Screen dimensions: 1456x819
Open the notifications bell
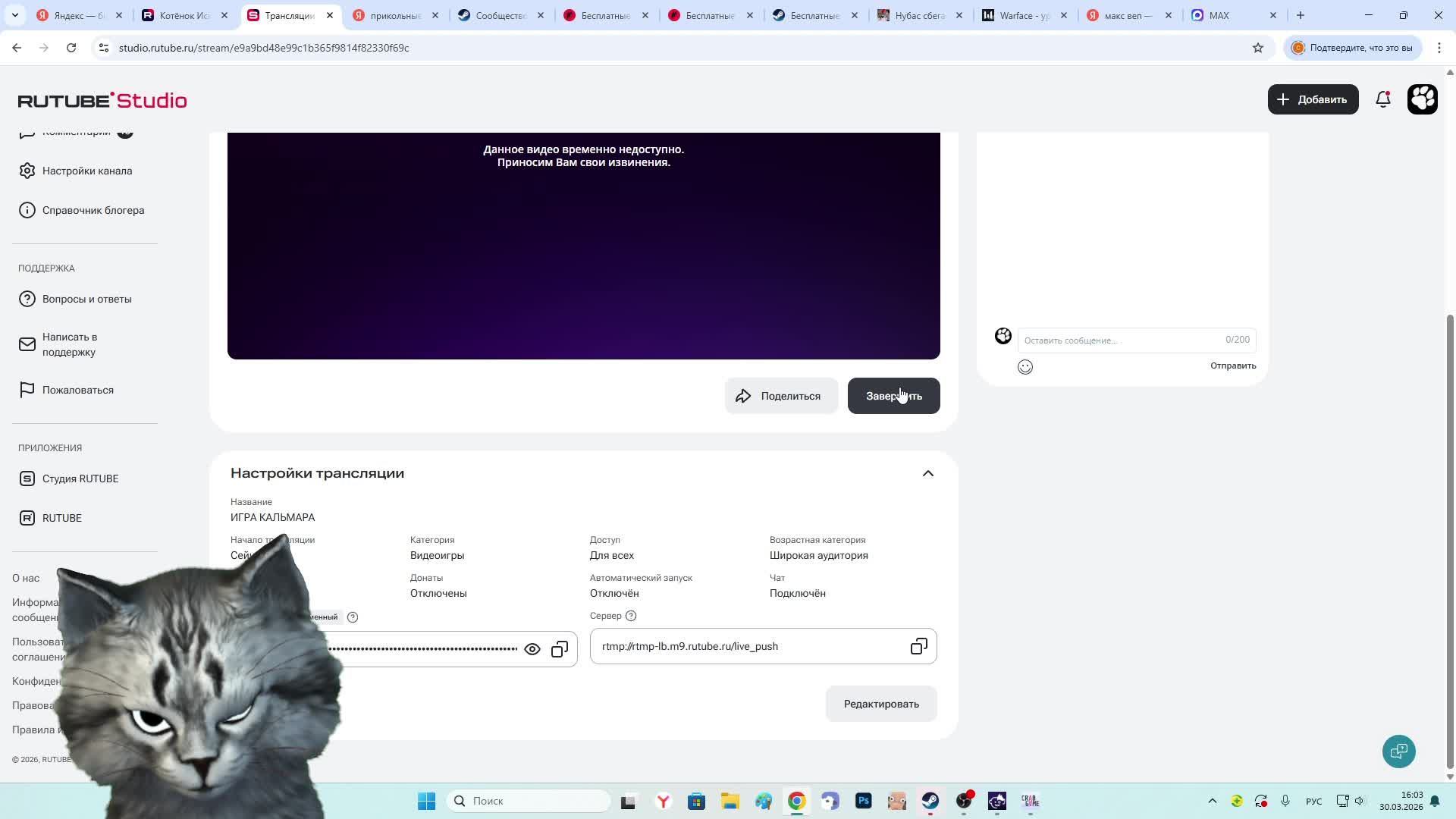coord(1382,99)
